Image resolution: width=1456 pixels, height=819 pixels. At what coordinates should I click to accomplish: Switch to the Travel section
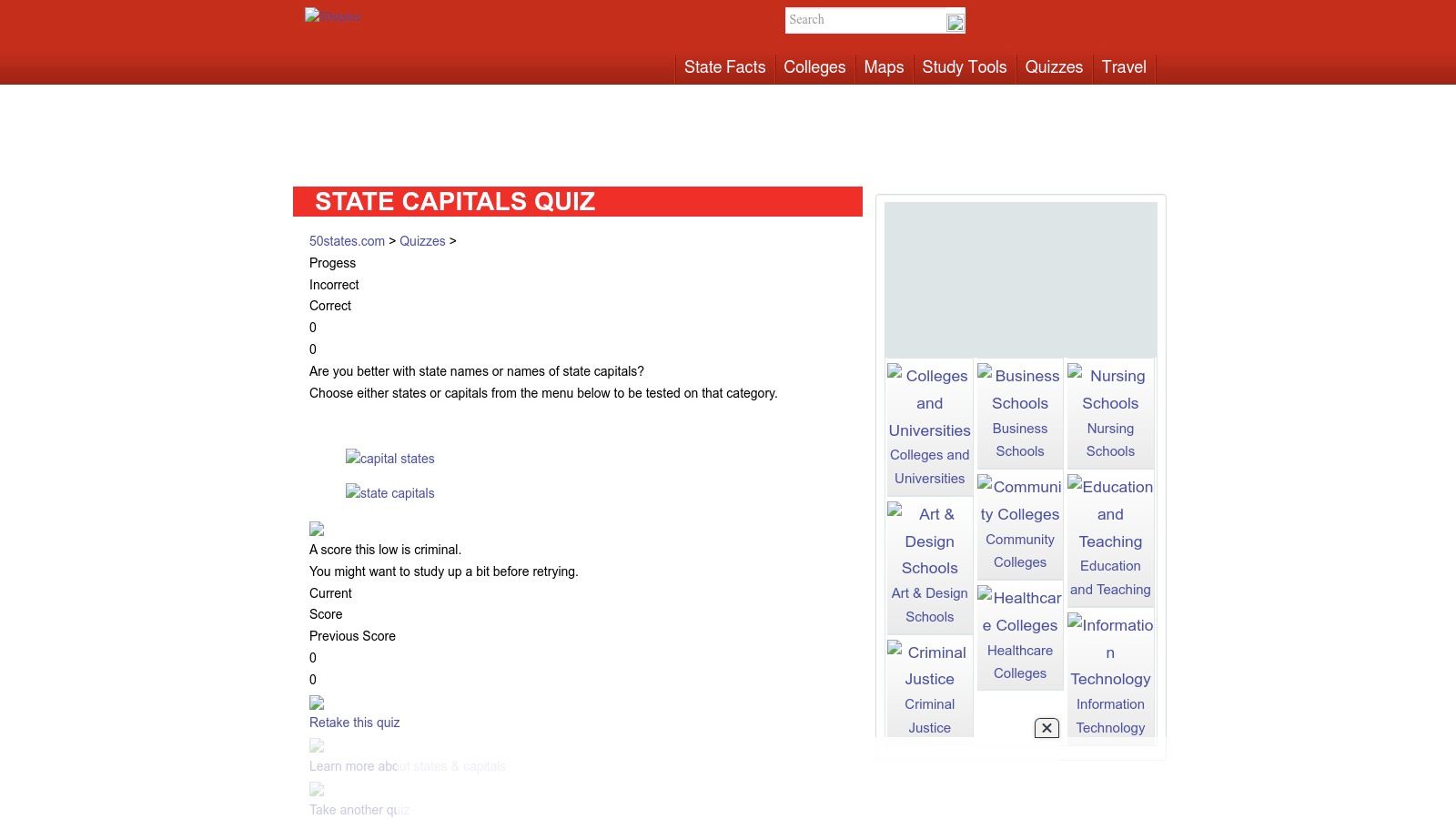pyautogui.click(x=1124, y=67)
